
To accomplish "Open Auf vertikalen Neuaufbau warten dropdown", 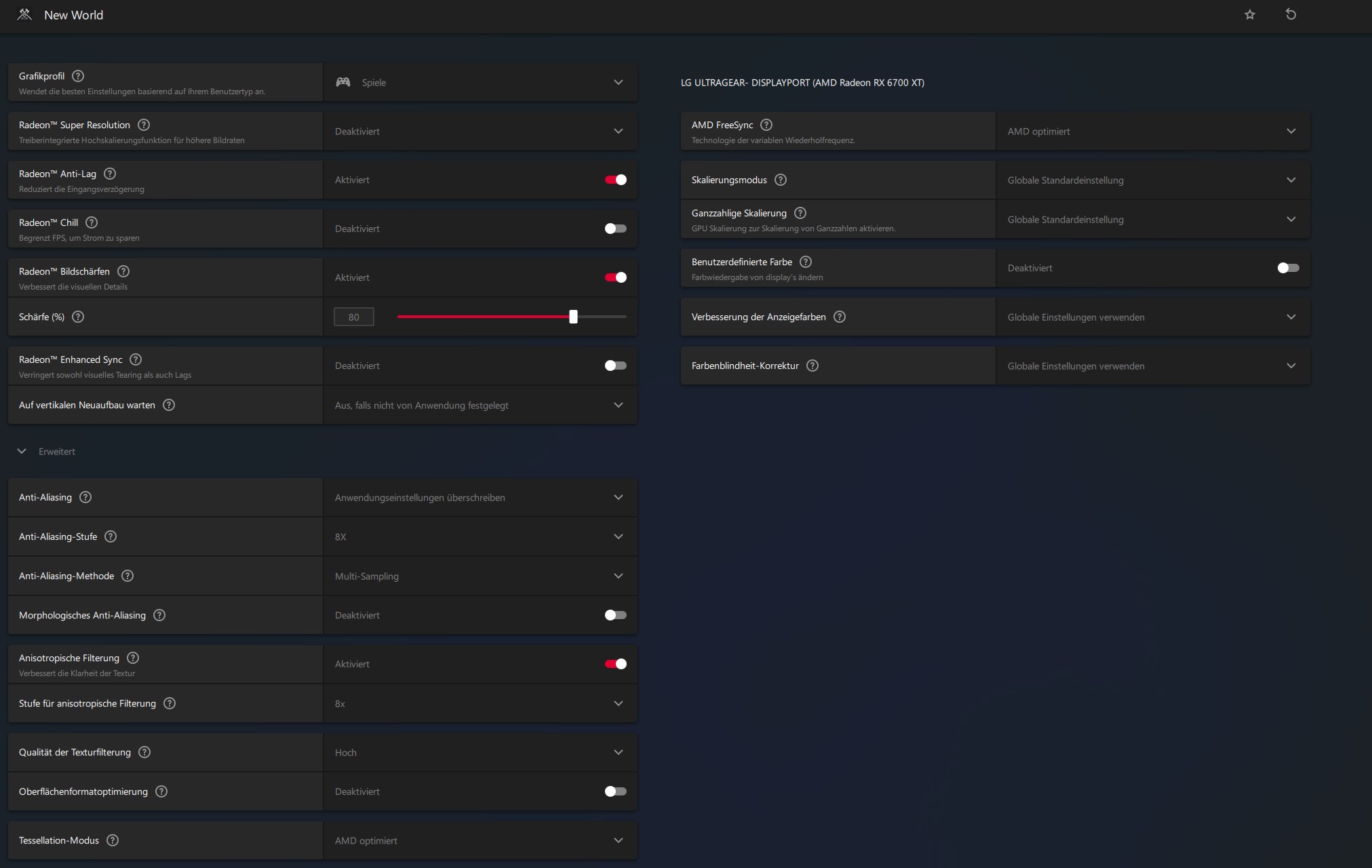I will [480, 405].
